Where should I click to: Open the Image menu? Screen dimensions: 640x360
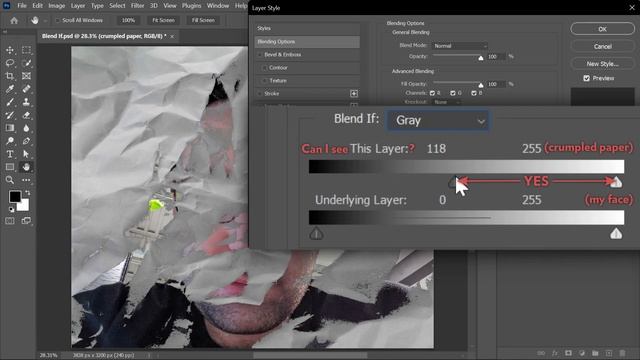57,6
